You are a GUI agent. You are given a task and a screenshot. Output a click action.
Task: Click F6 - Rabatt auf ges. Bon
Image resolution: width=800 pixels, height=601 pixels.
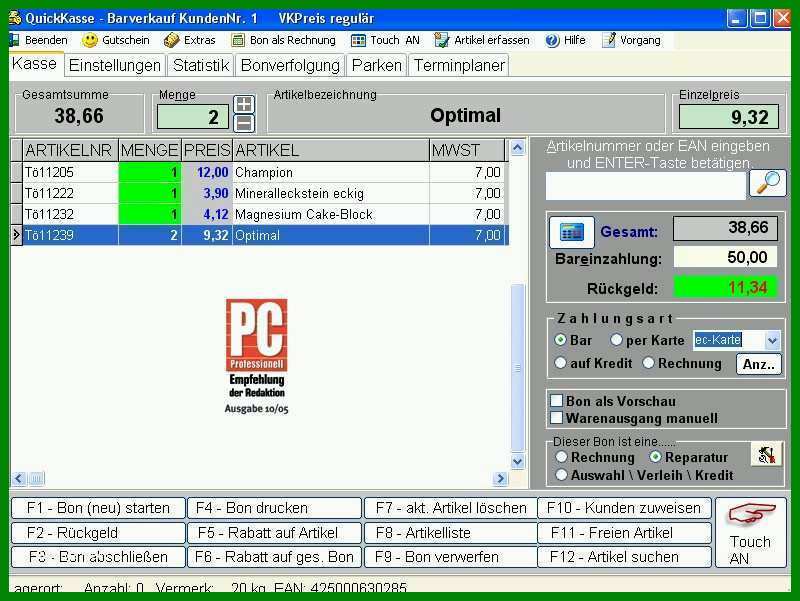[x=274, y=557]
